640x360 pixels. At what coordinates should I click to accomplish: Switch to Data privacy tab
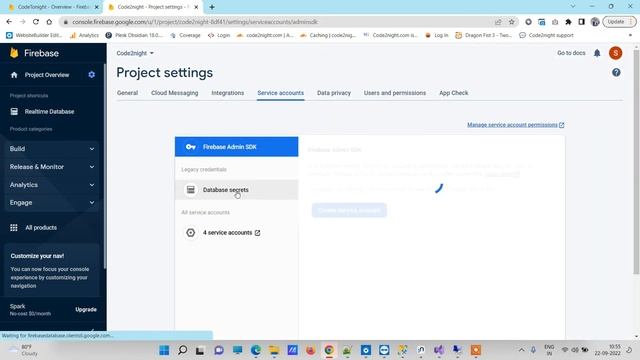pyautogui.click(x=334, y=93)
